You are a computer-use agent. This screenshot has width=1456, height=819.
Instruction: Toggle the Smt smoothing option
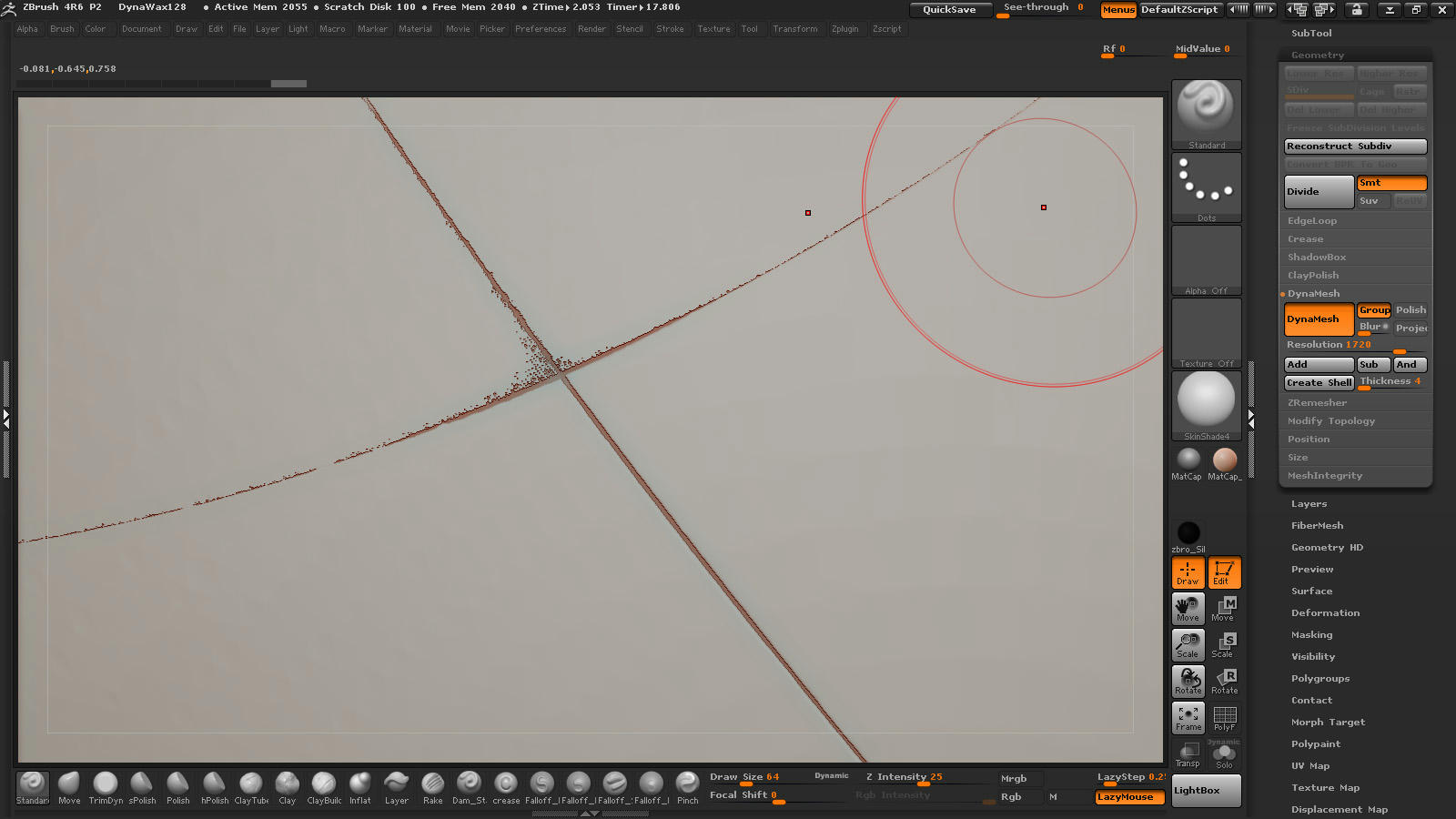coord(1391,183)
